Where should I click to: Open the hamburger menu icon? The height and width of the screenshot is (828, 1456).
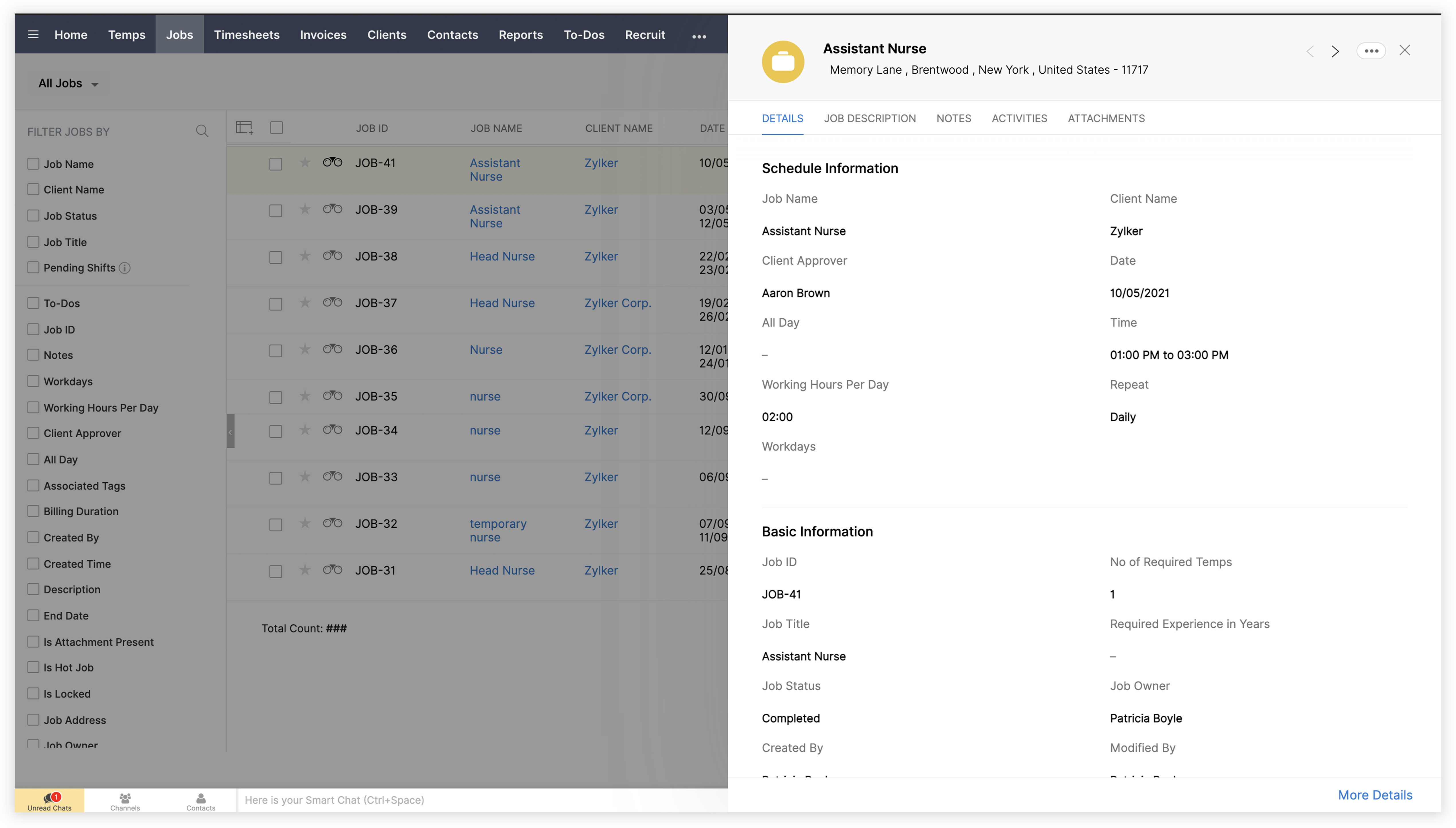pos(33,35)
